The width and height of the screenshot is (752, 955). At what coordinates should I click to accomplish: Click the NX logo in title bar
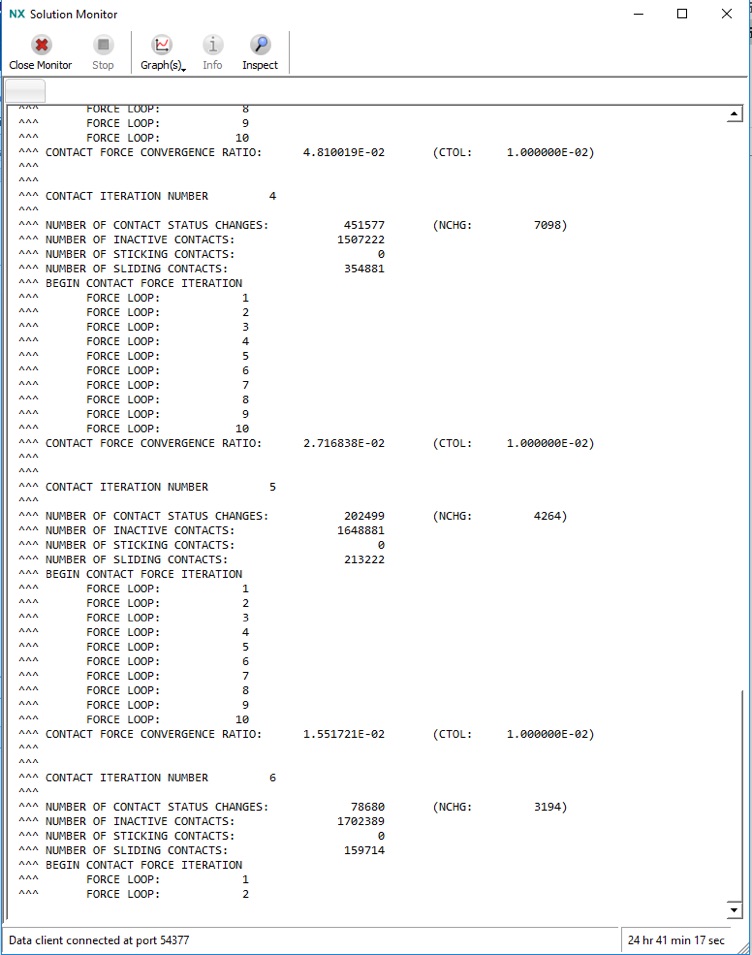[x=17, y=14]
